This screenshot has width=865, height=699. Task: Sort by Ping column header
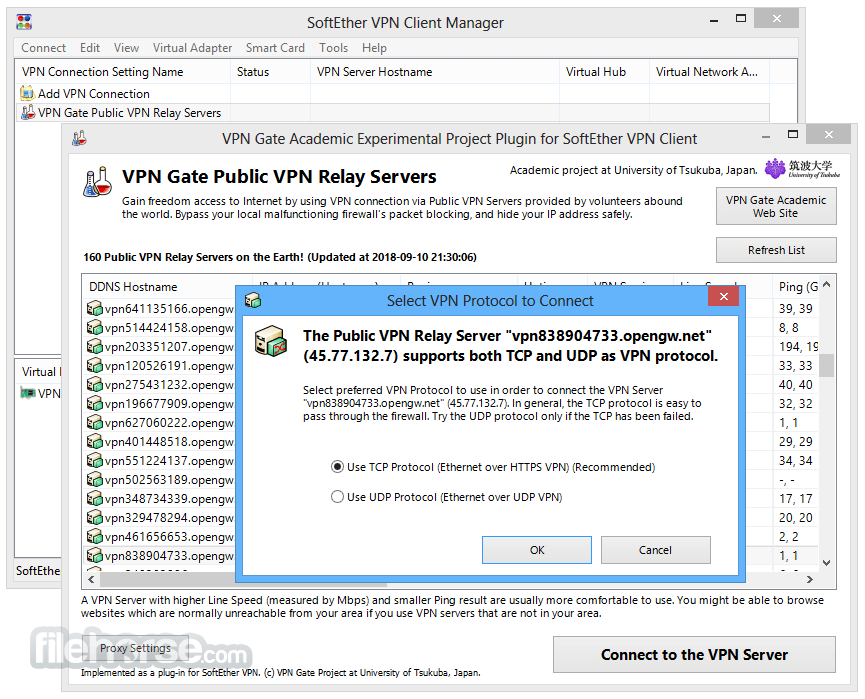pos(795,287)
